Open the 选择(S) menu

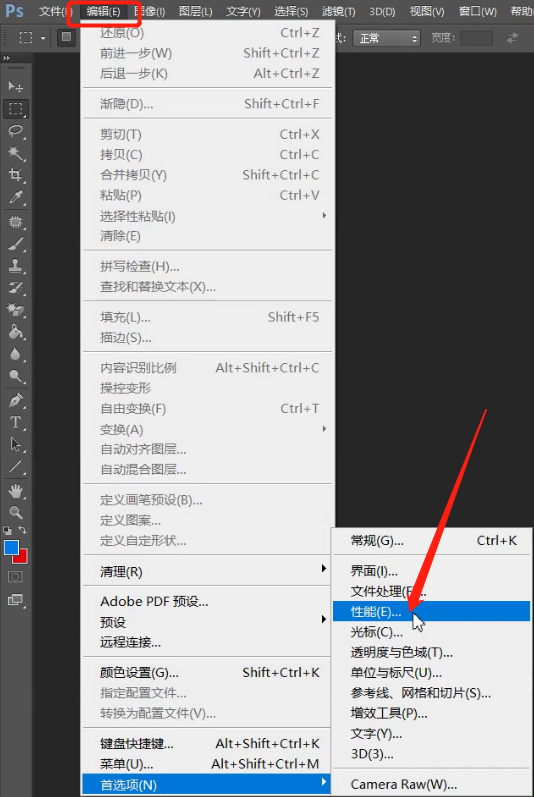pos(291,11)
